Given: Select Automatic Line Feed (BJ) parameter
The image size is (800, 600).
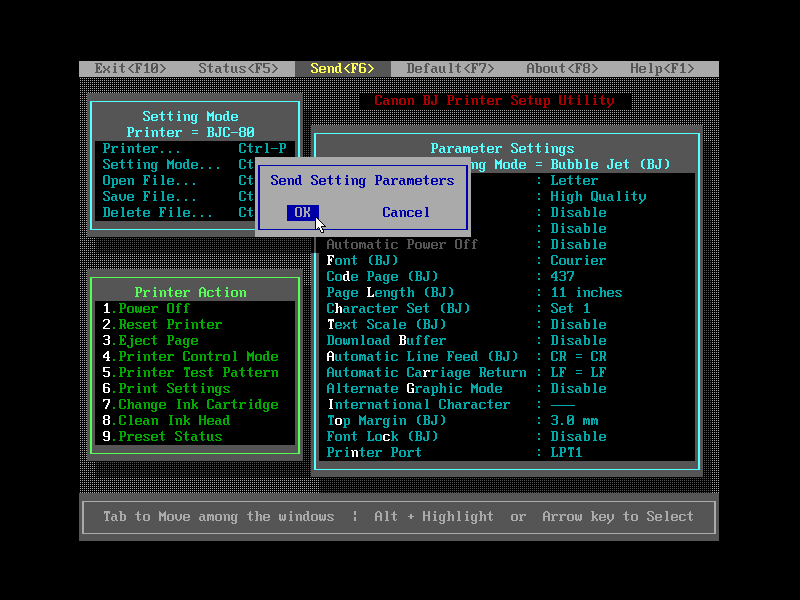Looking at the screenshot, I should pyautogui.click(x=422, y=356).
